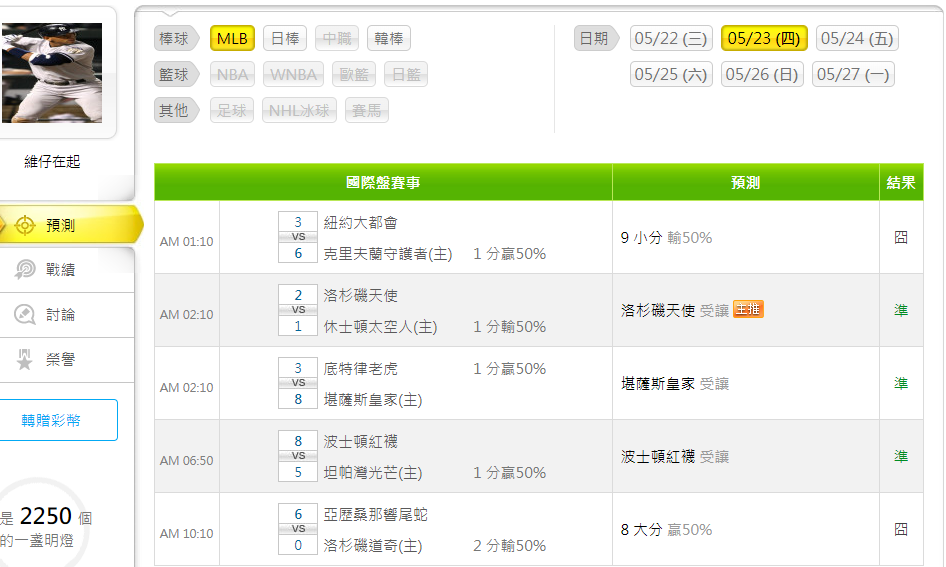Choose date 05/24 (五)

point(857,39)
